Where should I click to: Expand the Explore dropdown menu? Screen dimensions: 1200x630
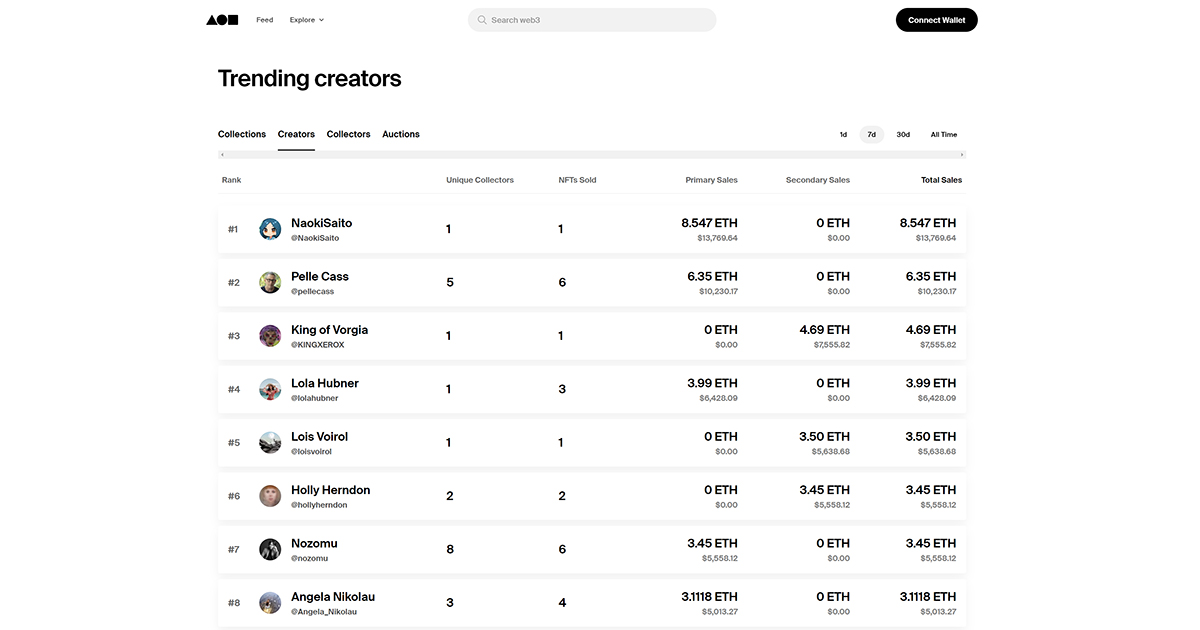click(307, 20)
